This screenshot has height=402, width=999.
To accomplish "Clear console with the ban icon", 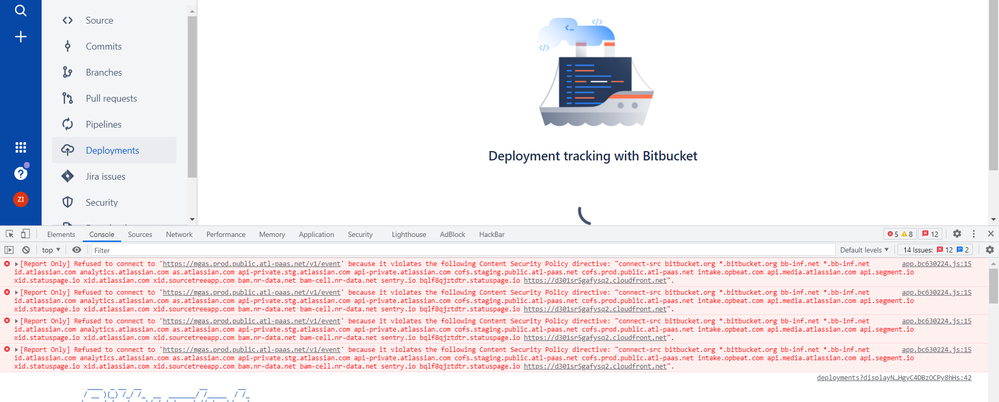I will point(25,250).
